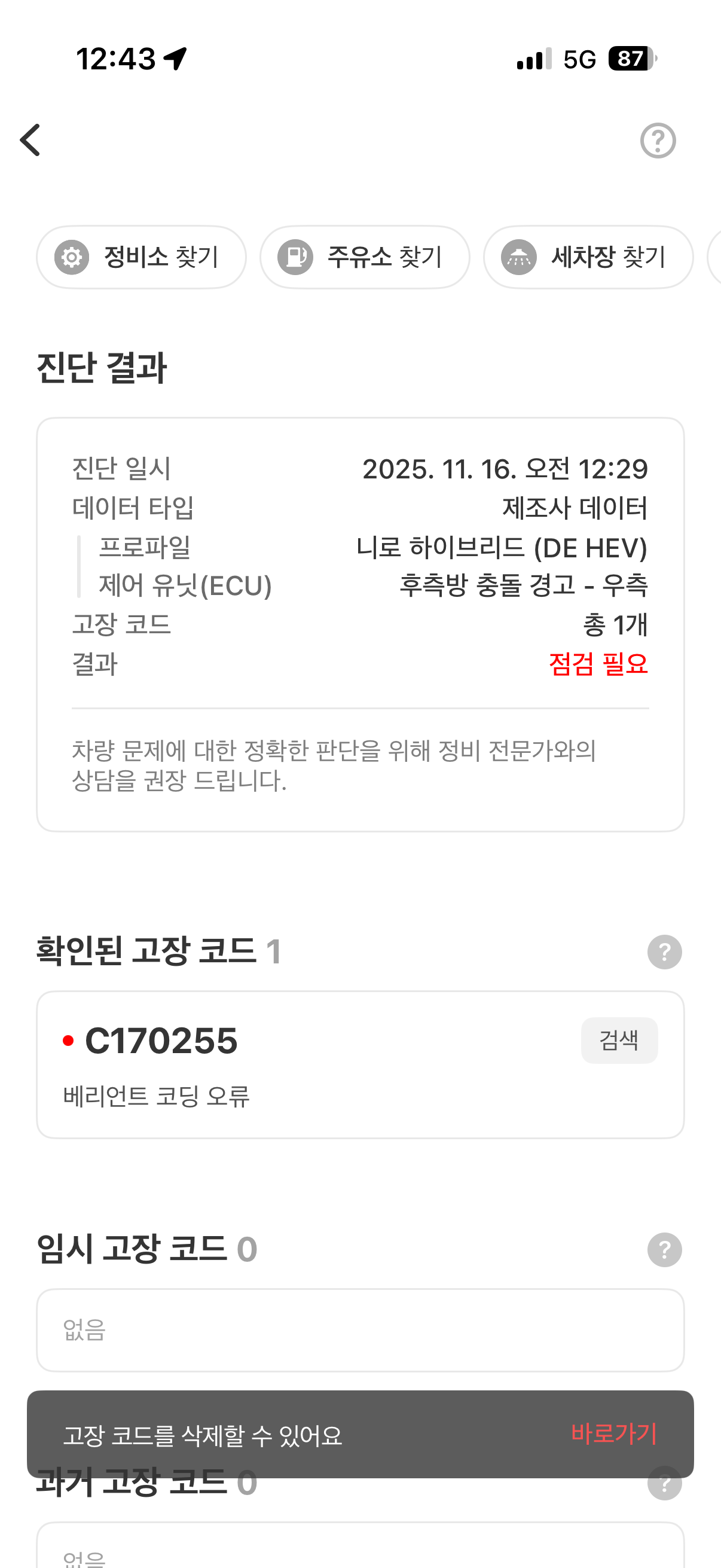Tap the 고장 코드 총 1개 row

(360, 624)
